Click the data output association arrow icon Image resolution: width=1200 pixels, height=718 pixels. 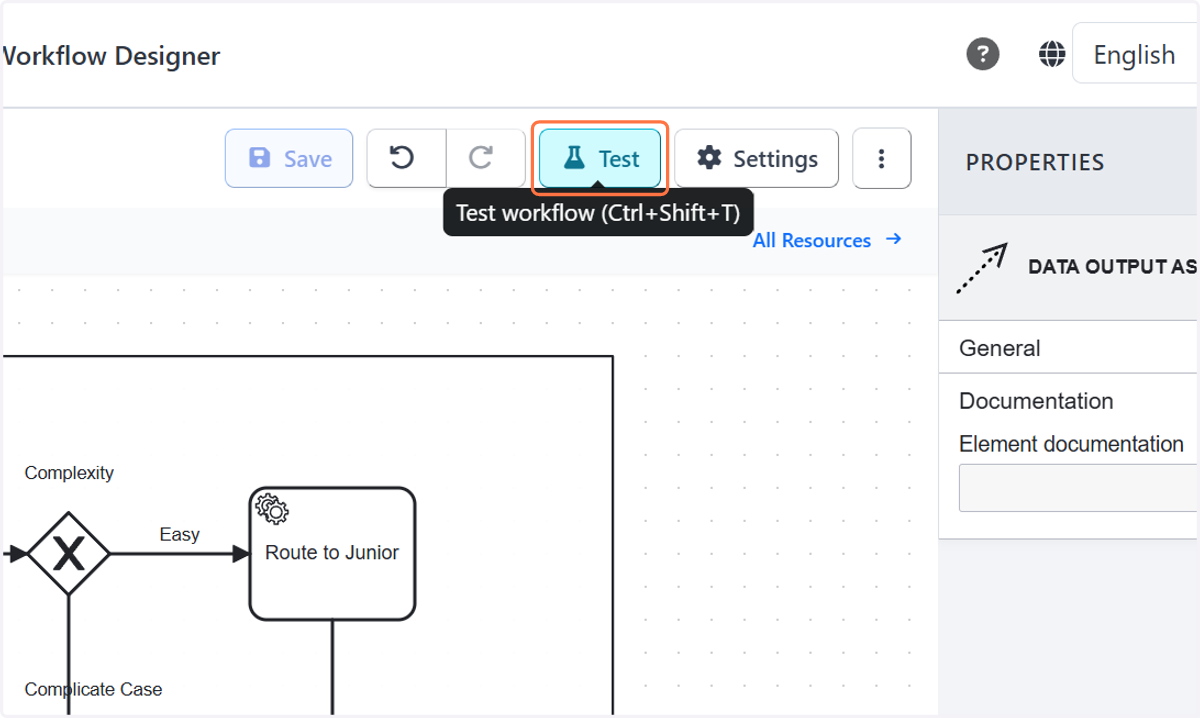click(x=982, y=267)
